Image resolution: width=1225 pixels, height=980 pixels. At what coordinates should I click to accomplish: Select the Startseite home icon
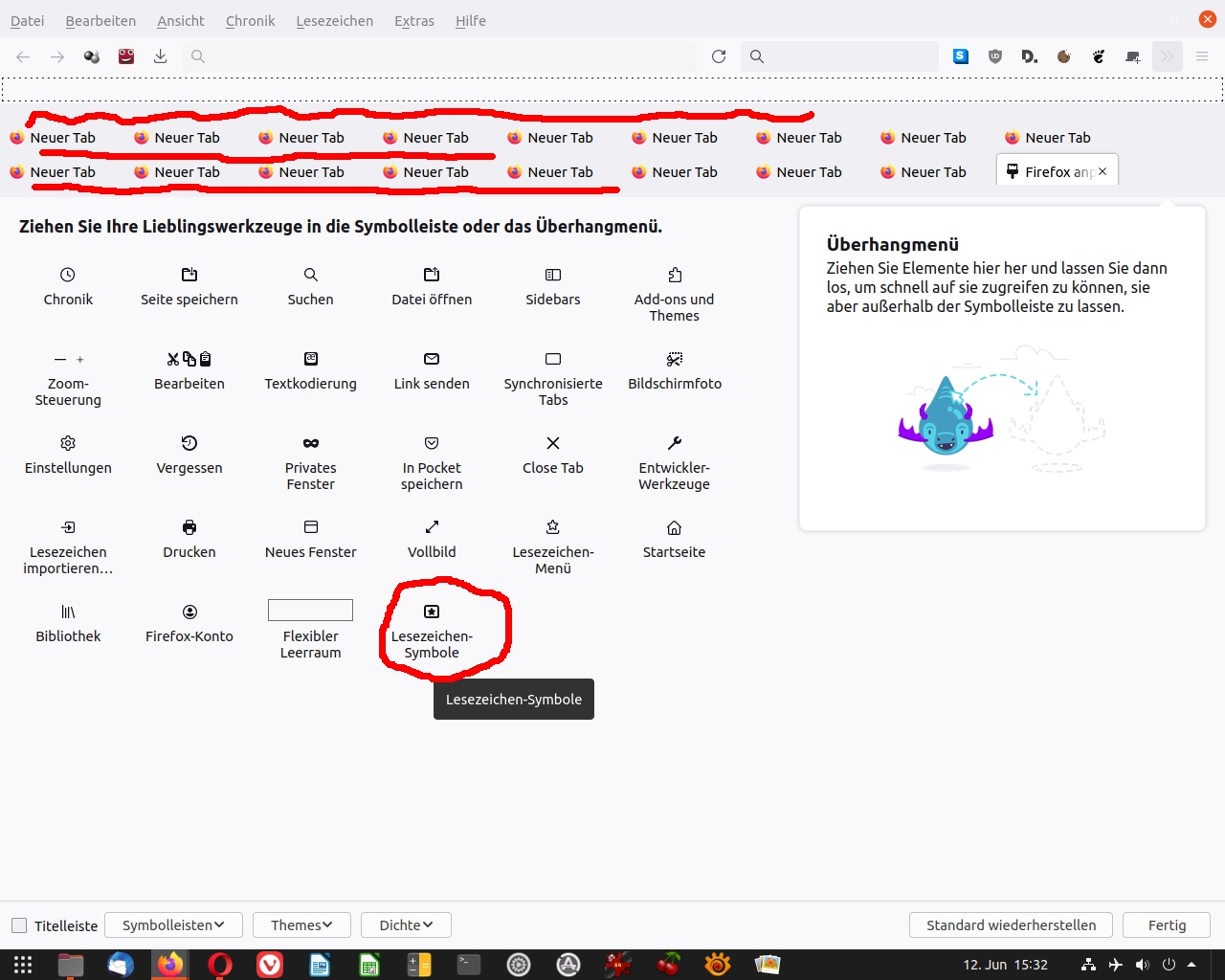[675, 527]
